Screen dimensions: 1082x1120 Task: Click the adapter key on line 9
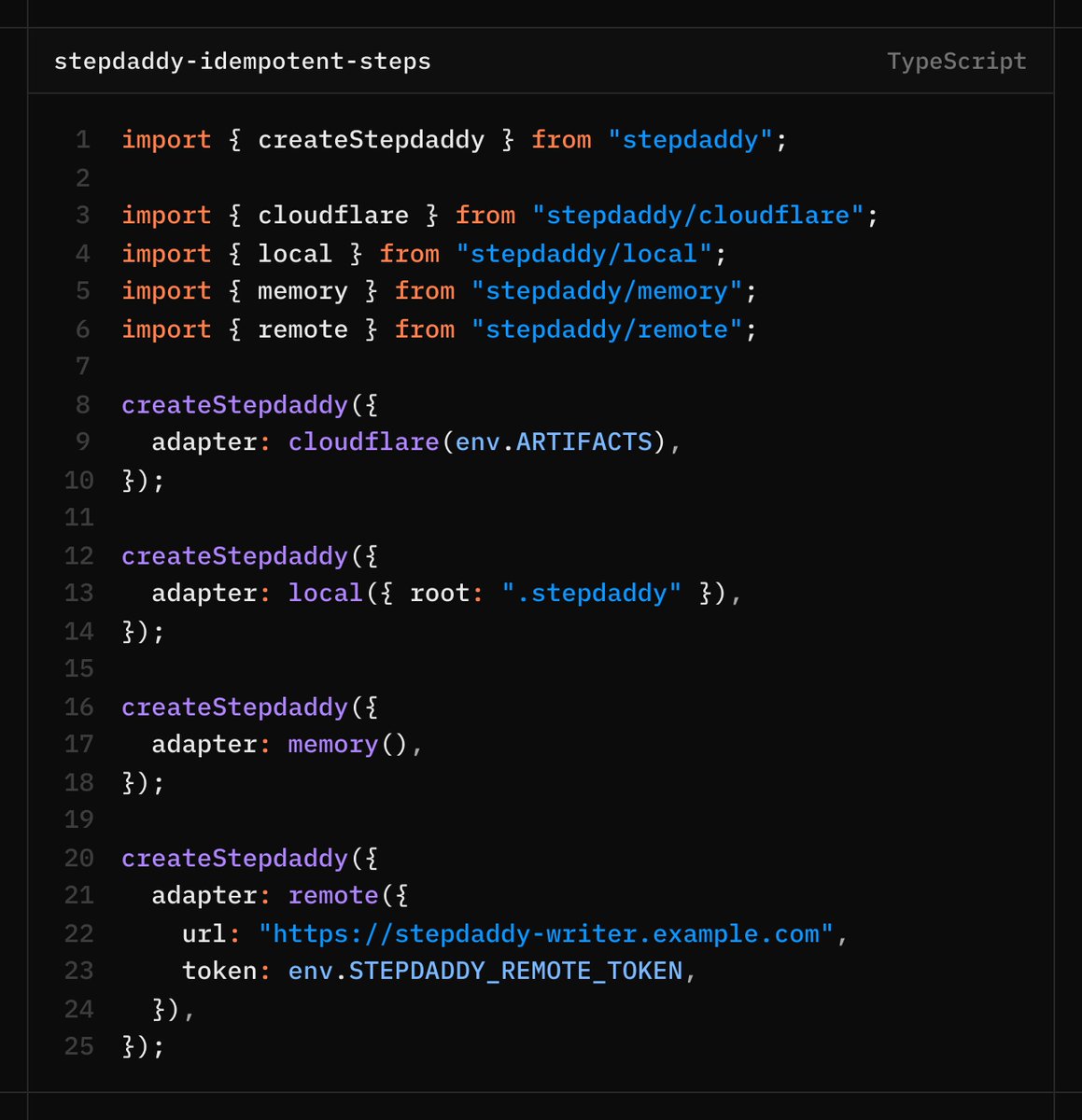pos(204,442)
